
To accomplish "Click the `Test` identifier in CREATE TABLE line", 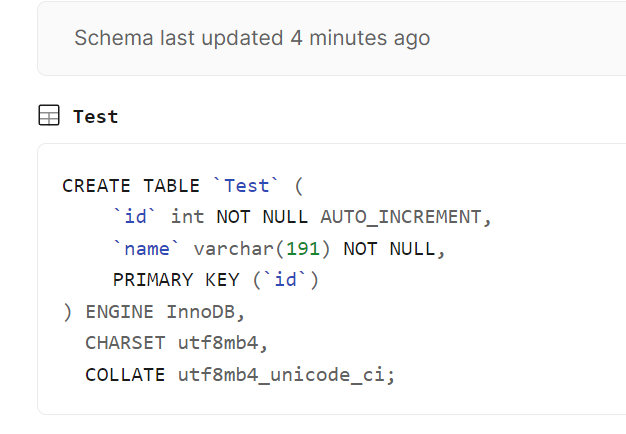I will click(x=246, y=186).
